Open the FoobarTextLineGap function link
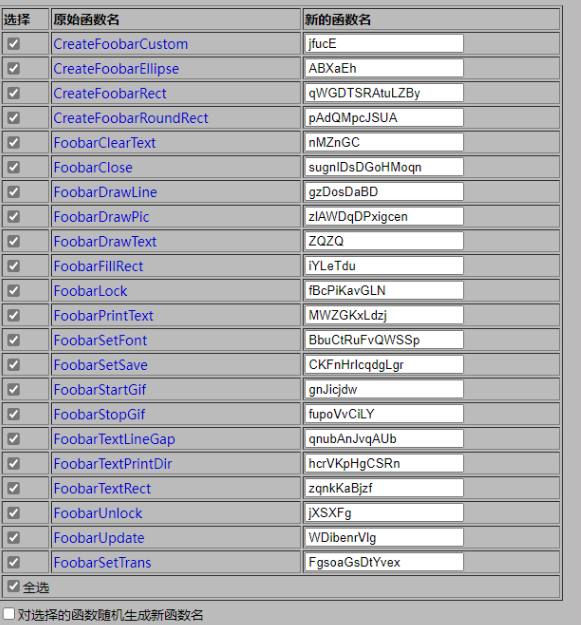581x625 pixels. [x=114, y=439]
